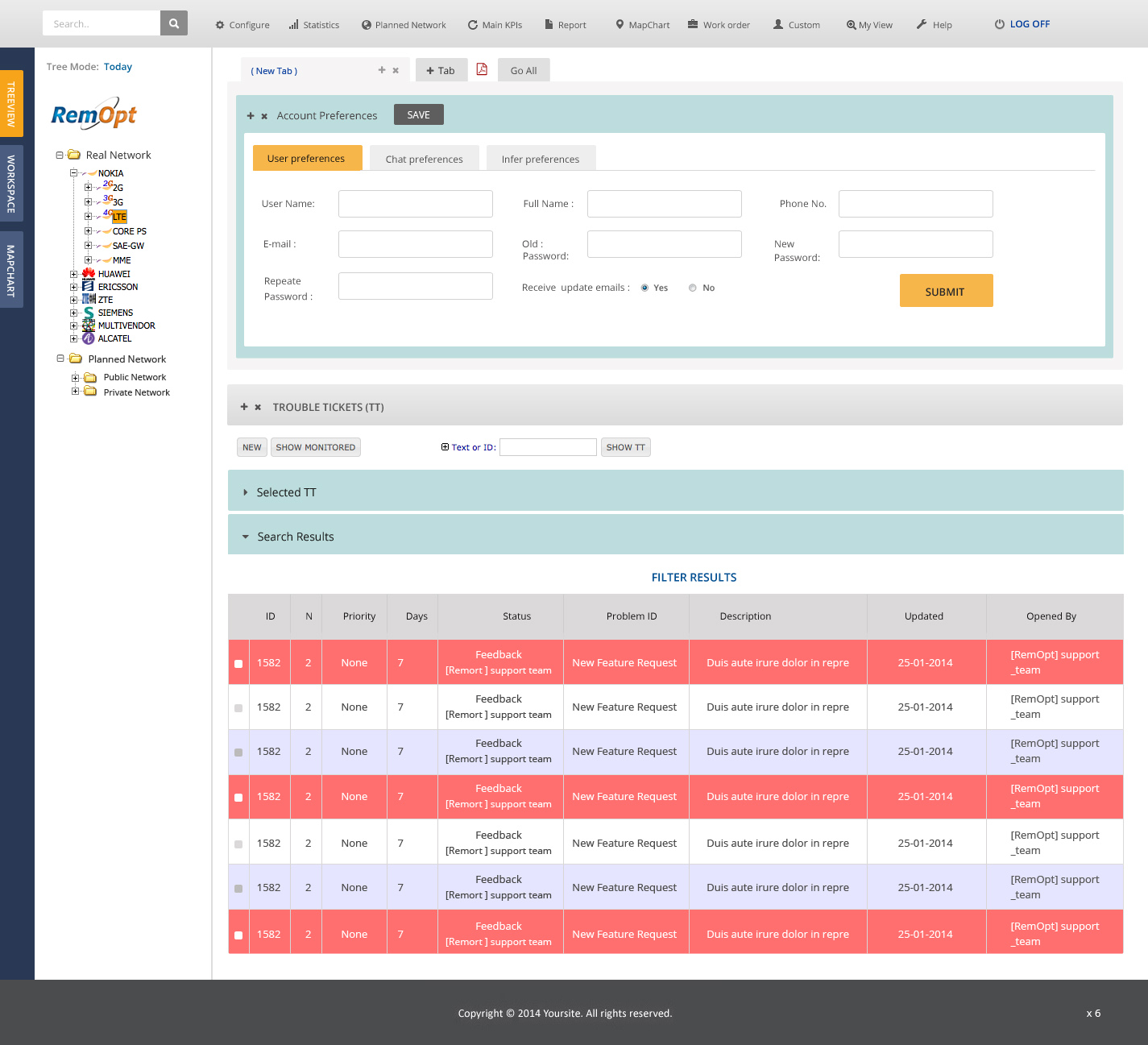1148x1045 pixels.
Task: Click the SHOW MONITORED button
Action: click(x=316, y=447)
